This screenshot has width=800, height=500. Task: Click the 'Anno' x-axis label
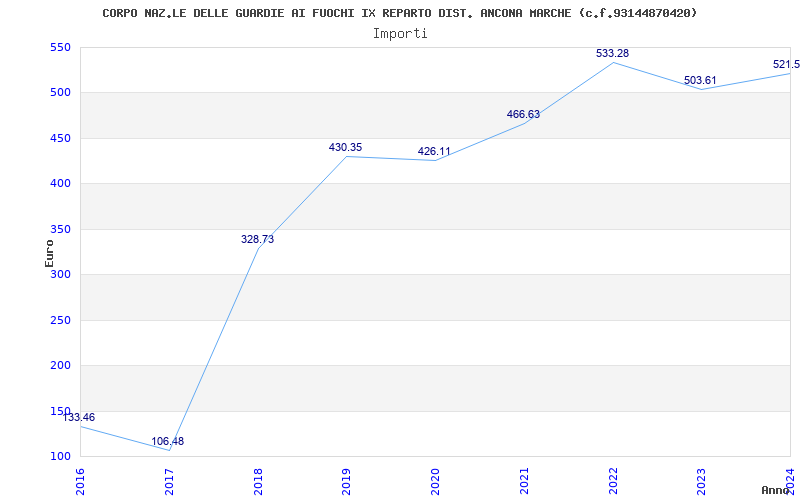pyautogui.click(x=774, y=490)
